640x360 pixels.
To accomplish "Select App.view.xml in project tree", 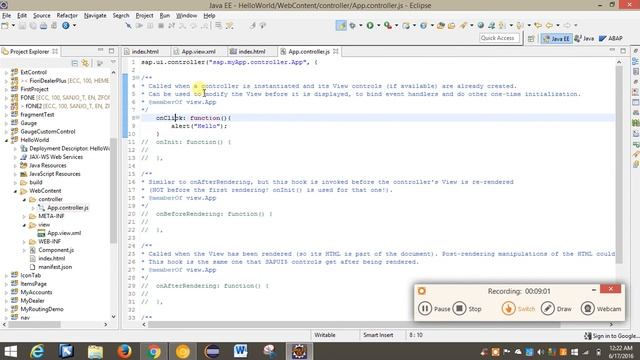I will click(64, 233).
